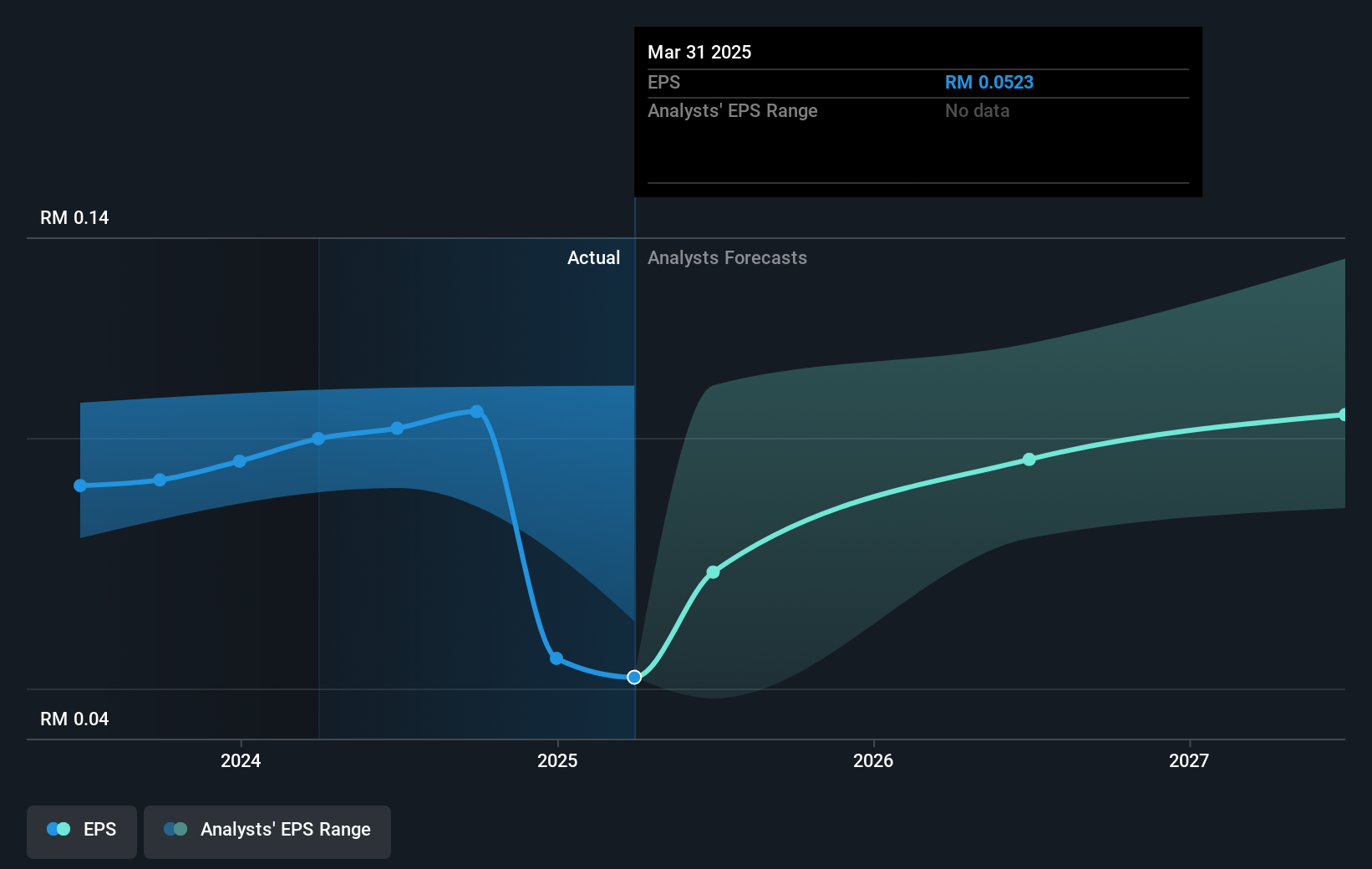Select the highlighted Mar 31 2025 data point
The height and width of the screenshot is (869, 1372).
coord(634,677)
